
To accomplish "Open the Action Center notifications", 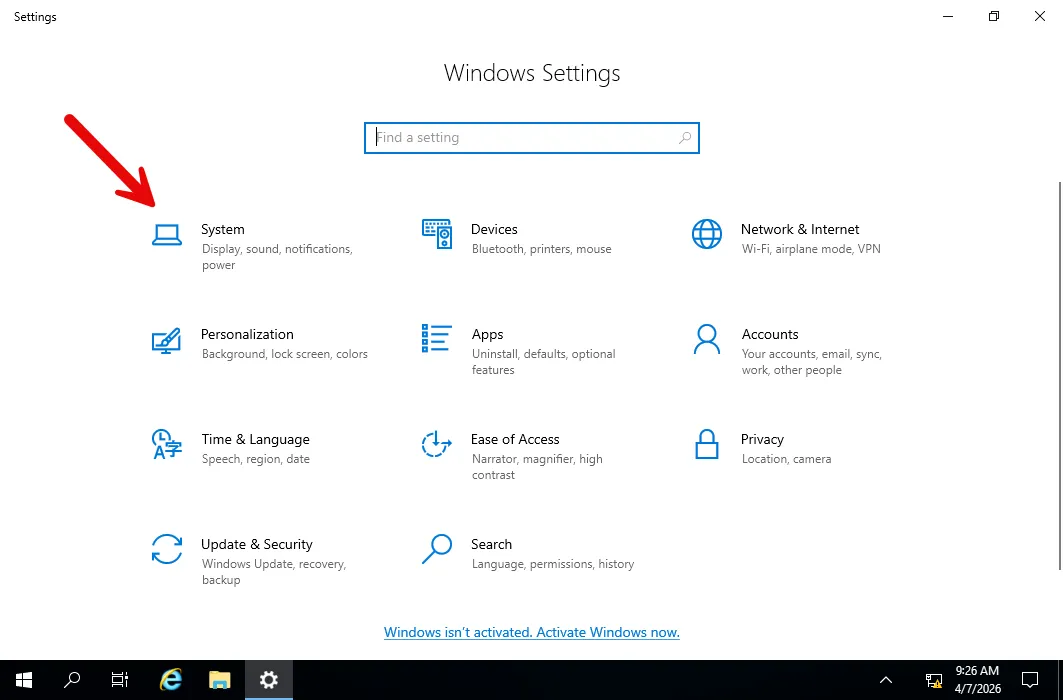I will [x=1030, y=680].
